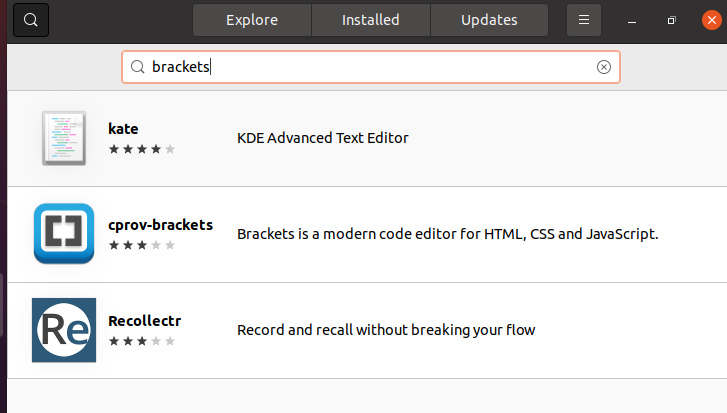
Task: Select the KDE Advanced Text Editor description
Action: [x=322, y=138]
